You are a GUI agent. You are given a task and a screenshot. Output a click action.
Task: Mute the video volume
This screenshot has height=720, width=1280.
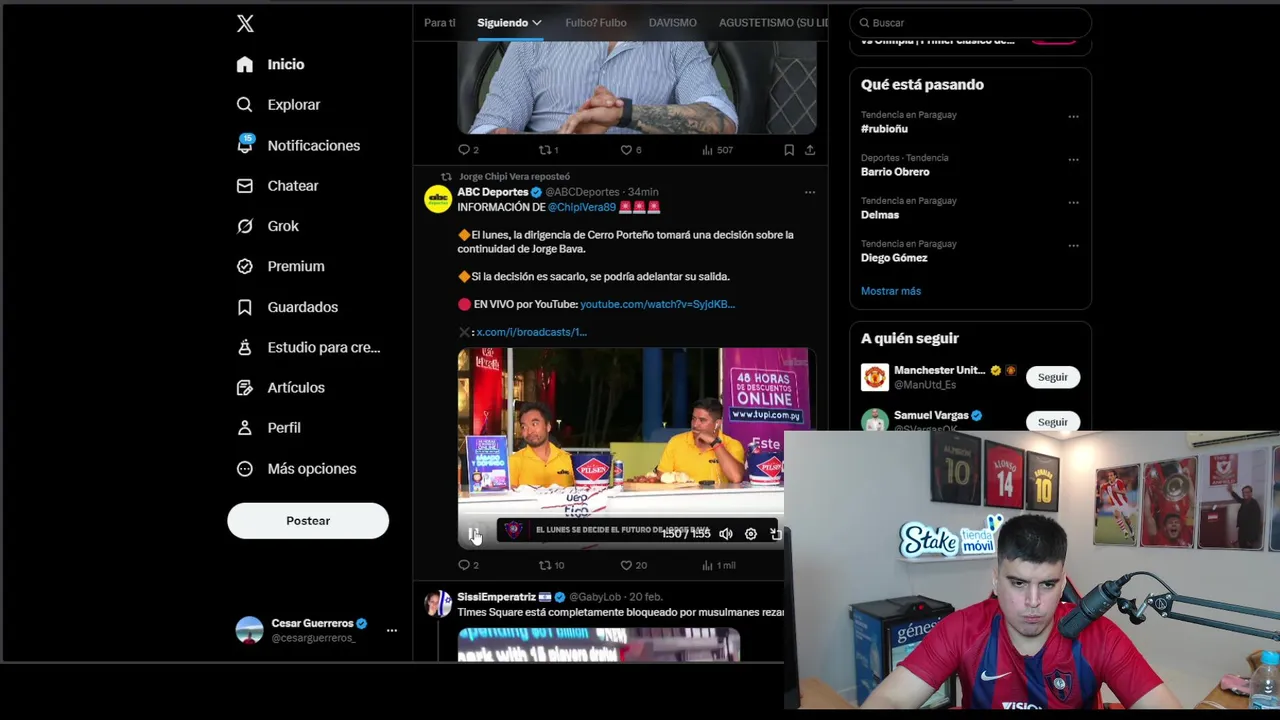pyautogui.click(x=726, y=534)
